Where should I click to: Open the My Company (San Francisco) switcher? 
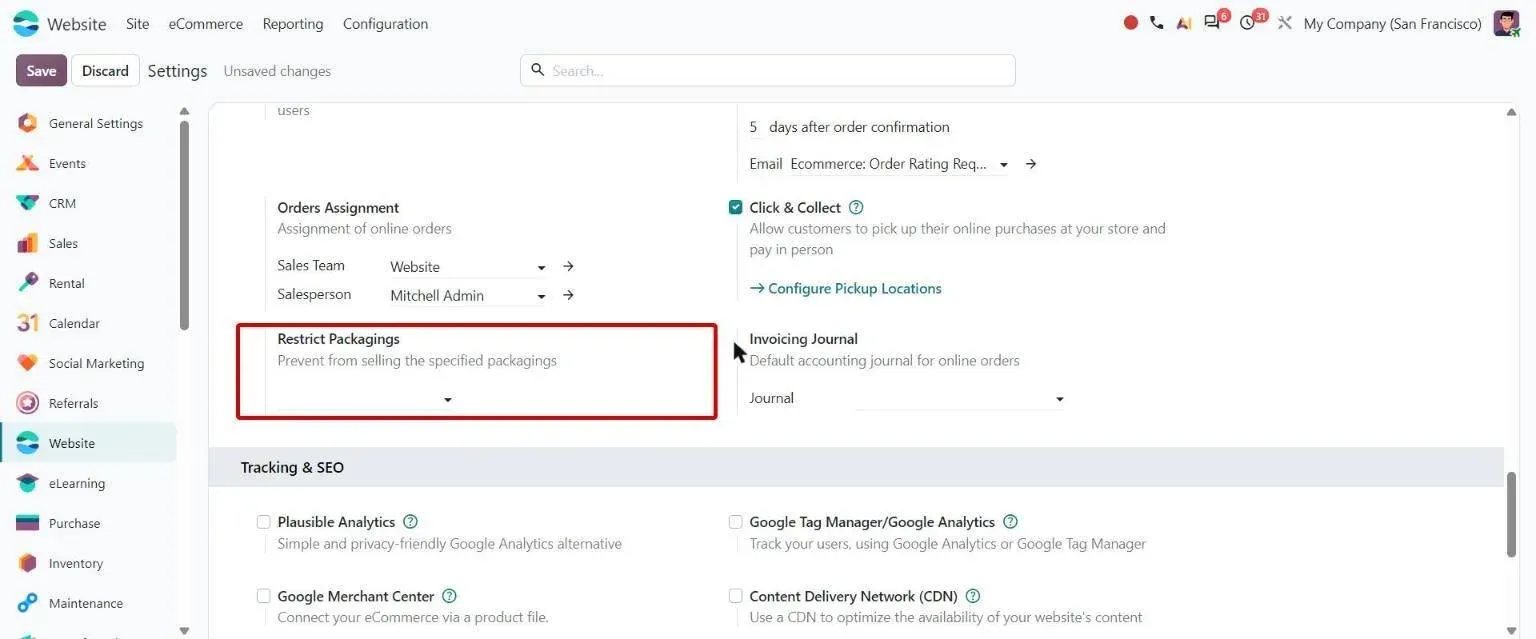[x=1393, y=23]
